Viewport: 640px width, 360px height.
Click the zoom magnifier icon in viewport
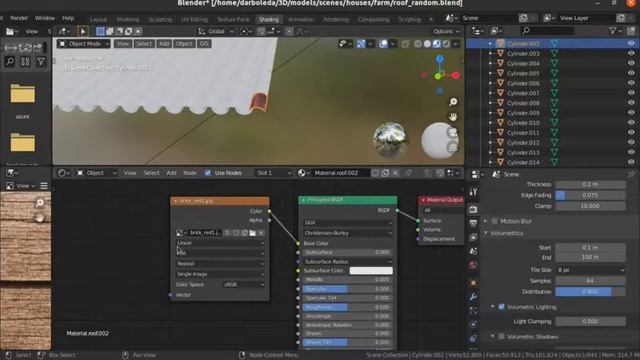[x=453, y=102]
